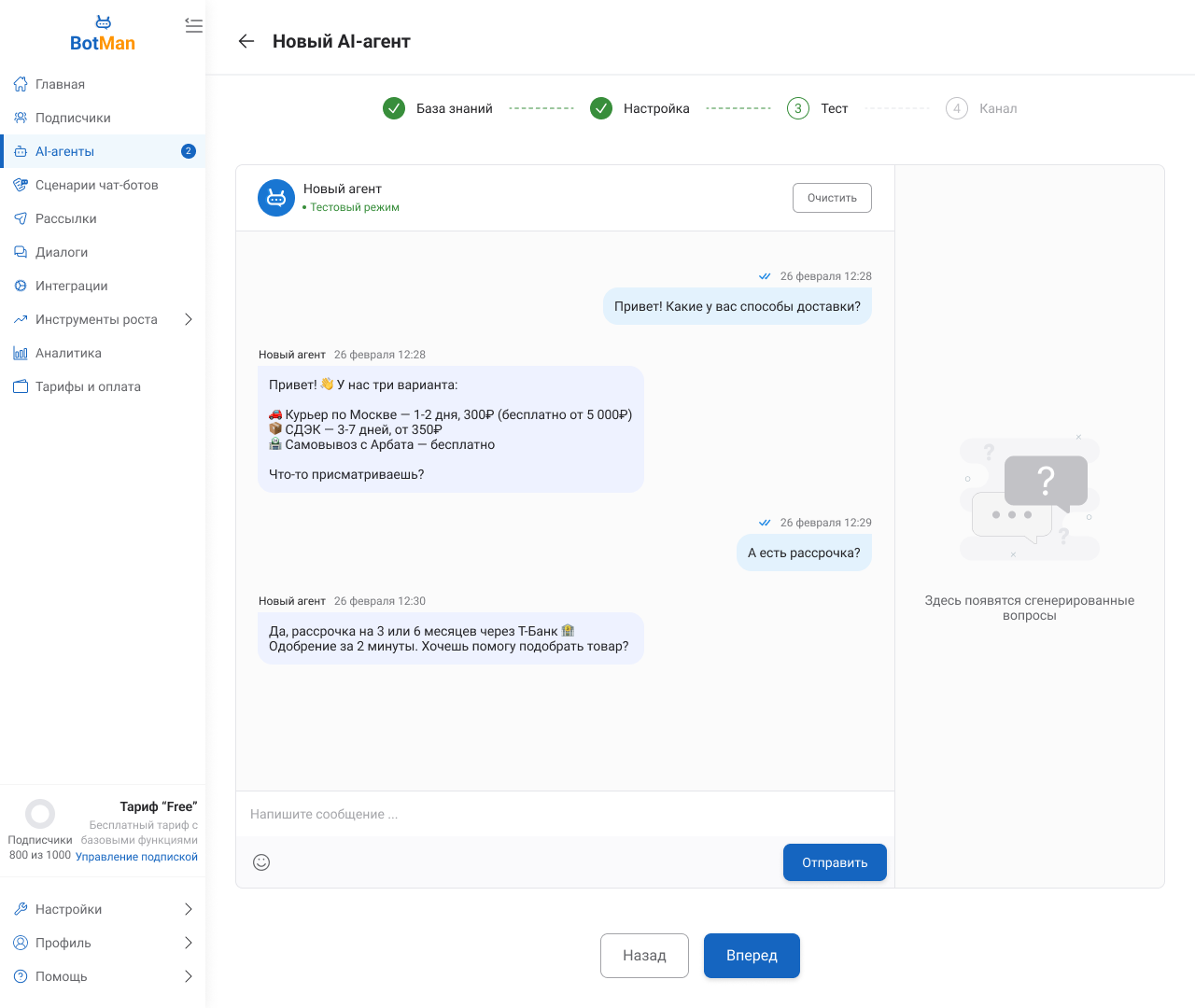The height and width of the screenshot is (1008, 1195).
Task: Open the Управление подпиской link
Action: click(x=136, y=857)
